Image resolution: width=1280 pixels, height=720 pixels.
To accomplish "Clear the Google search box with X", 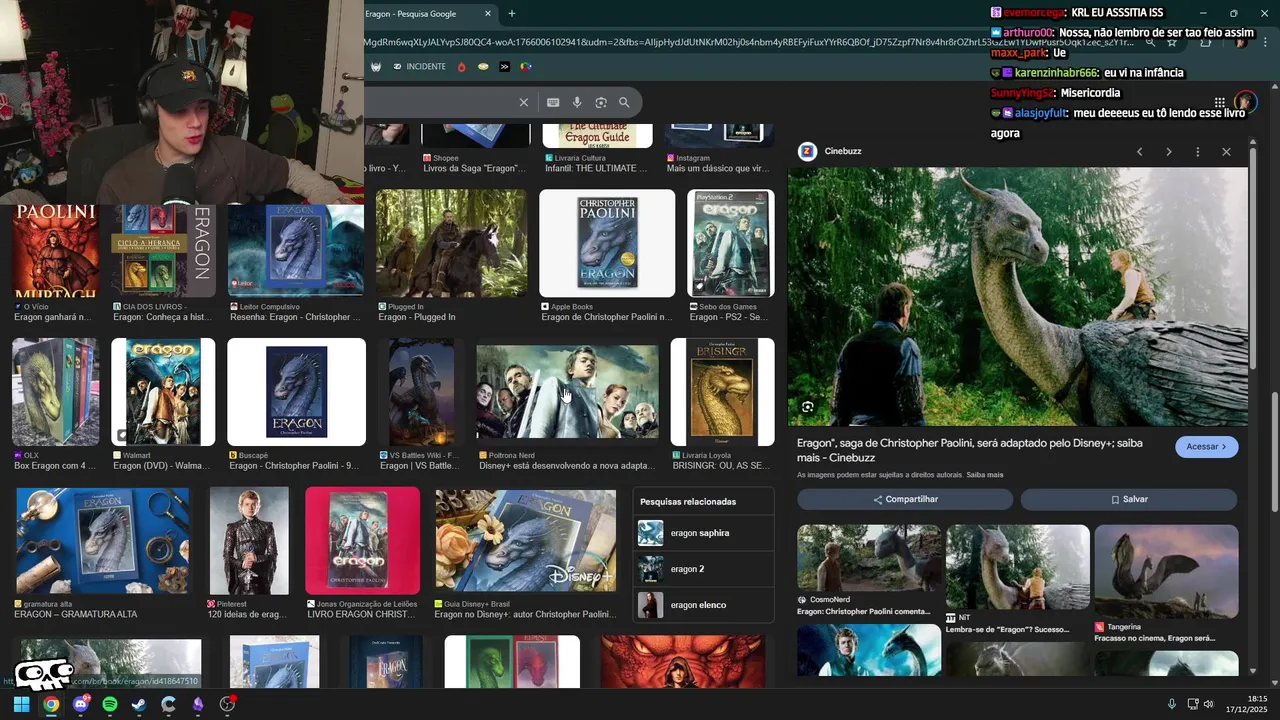I will (x=523, y=102).
